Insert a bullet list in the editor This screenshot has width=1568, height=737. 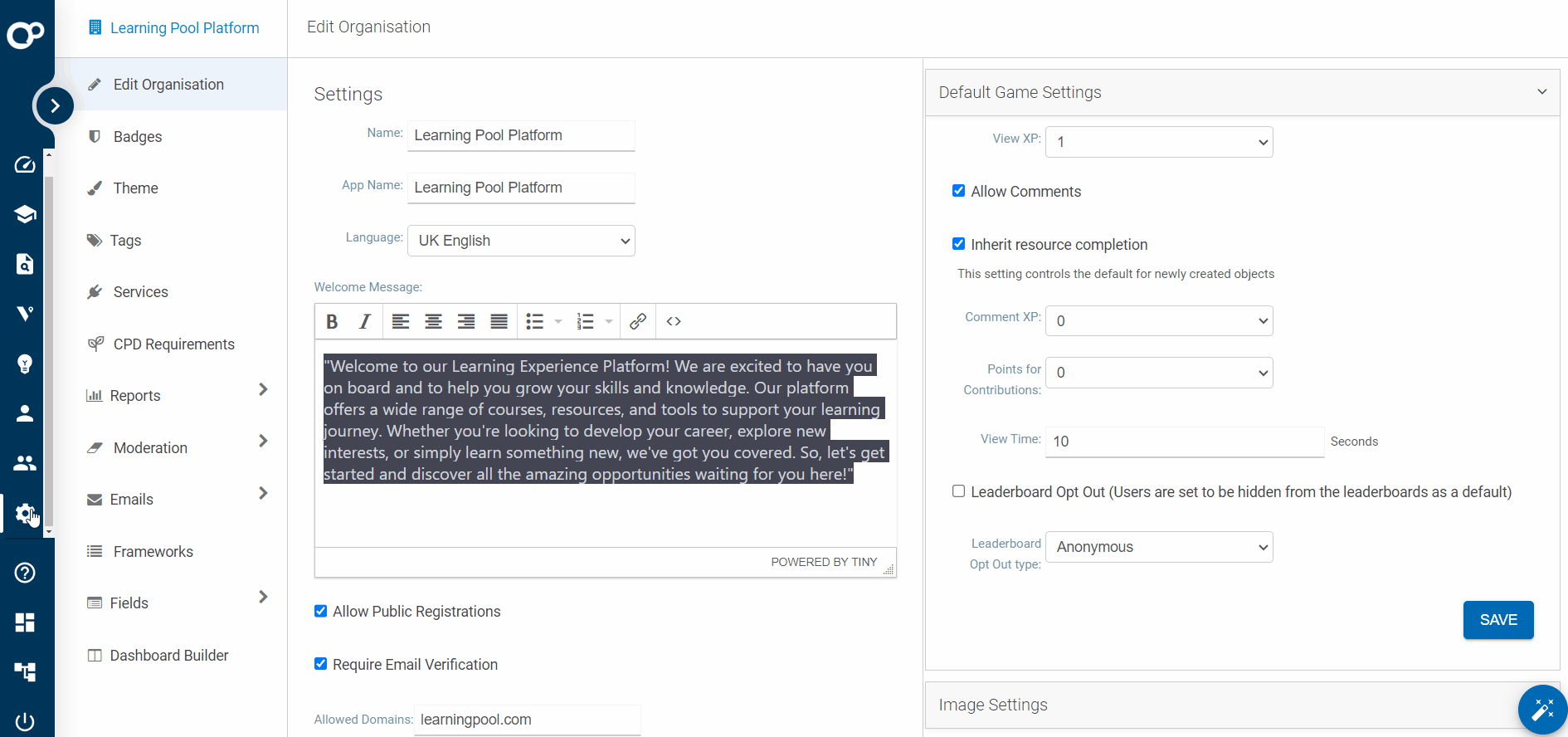click(x=535, y=321)
